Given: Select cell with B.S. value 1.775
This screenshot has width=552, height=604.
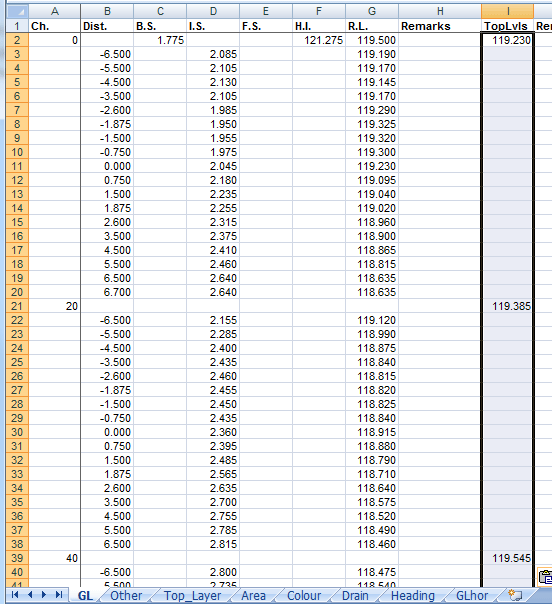Looking at the screenshot, I should [x=160, y=40].
